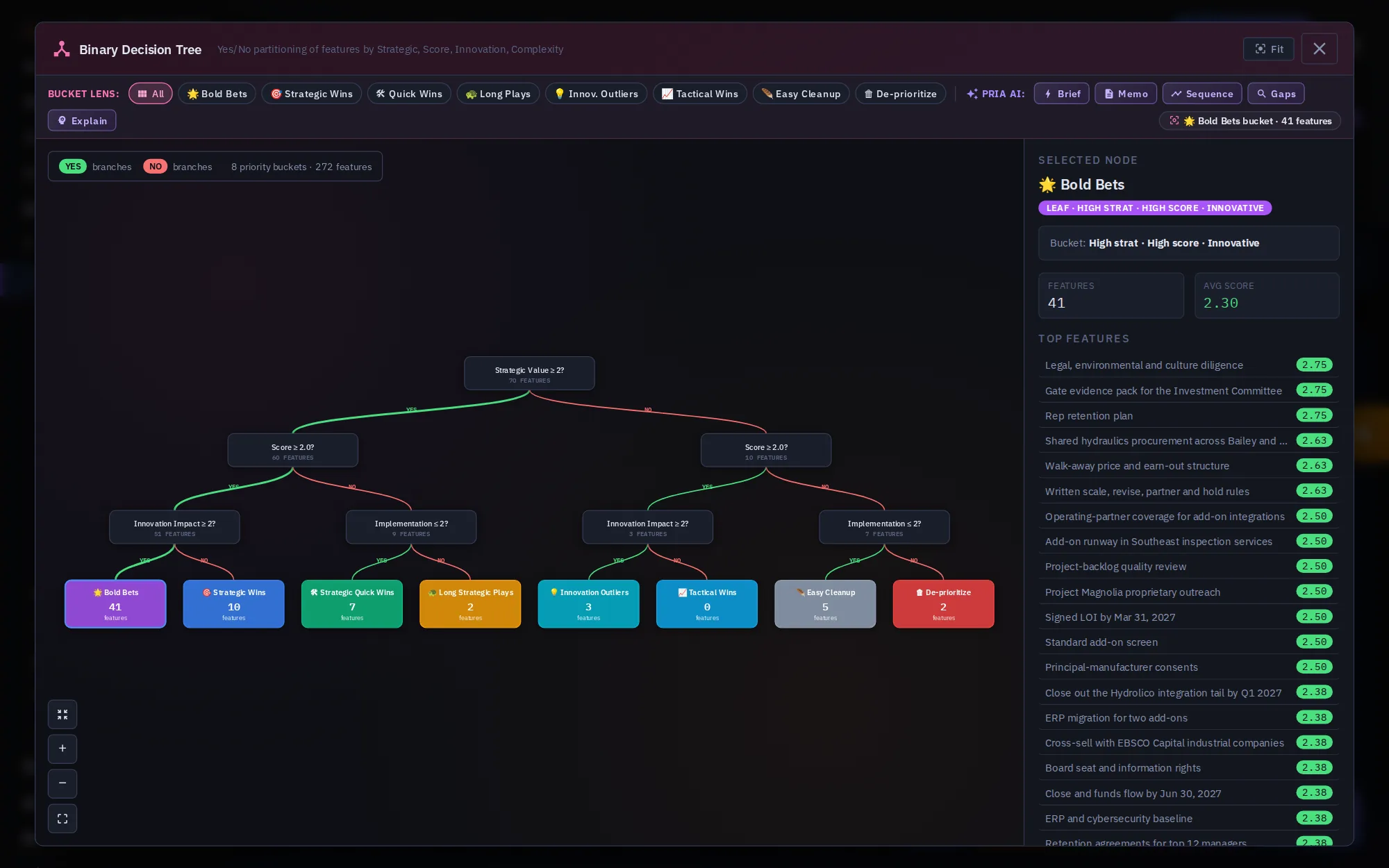Toggle the De-prioritize bucket lens
The image size is (1389, 868).
pos(900,94)
